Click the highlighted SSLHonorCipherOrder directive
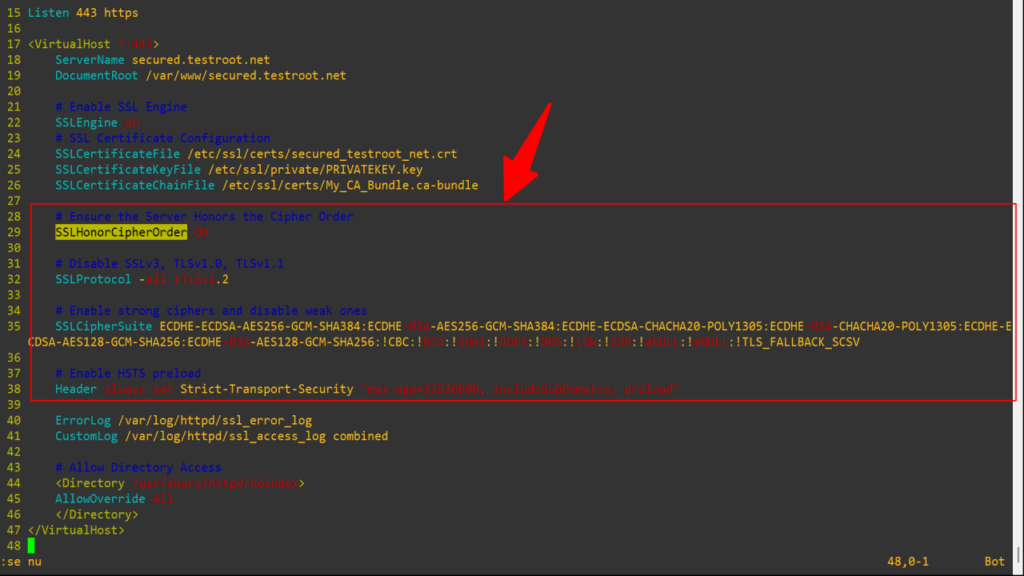The height and width of the screenshot is (576, 1024). coord(120,232)
